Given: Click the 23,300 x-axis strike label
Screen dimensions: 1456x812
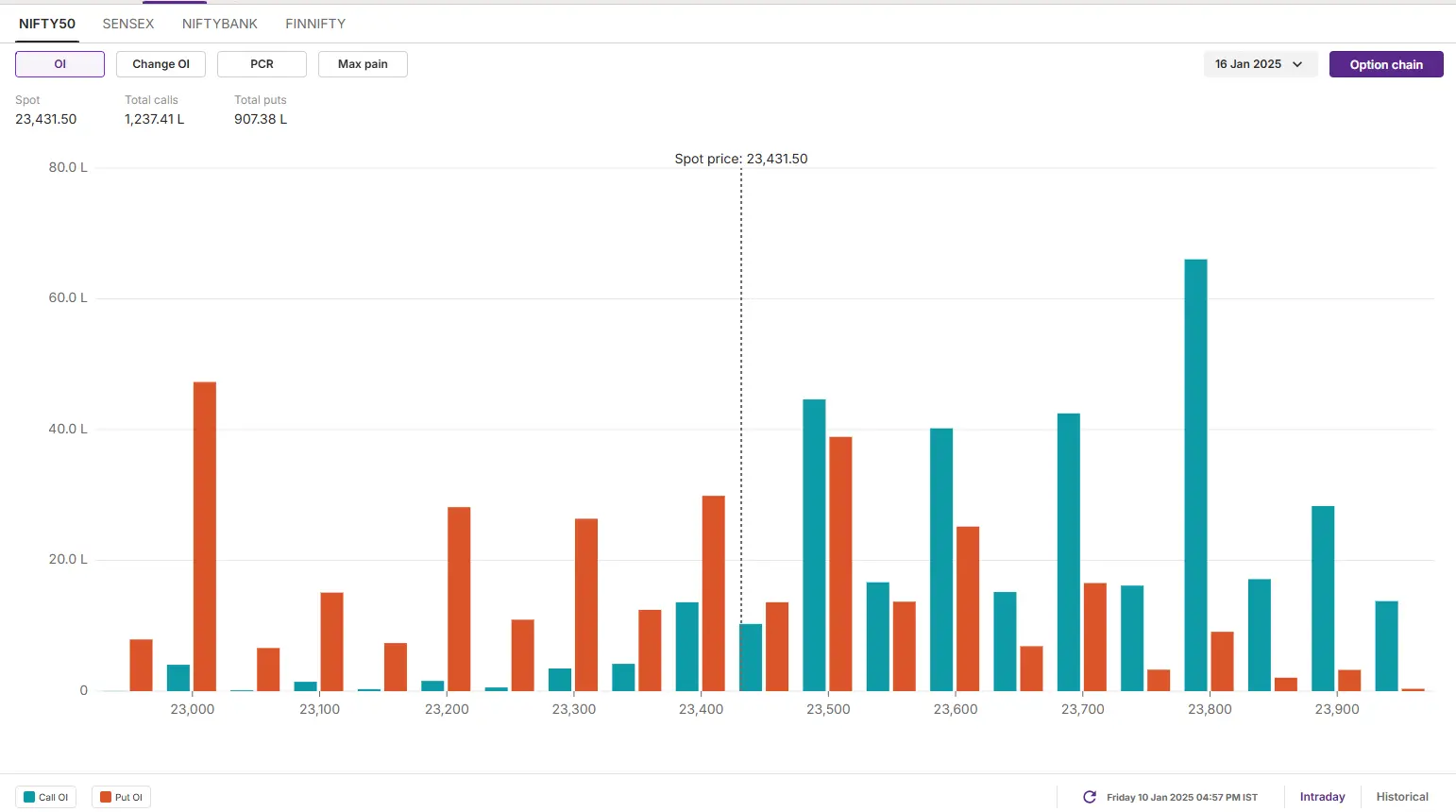Looking at the screenshot, I should (574, 709).
